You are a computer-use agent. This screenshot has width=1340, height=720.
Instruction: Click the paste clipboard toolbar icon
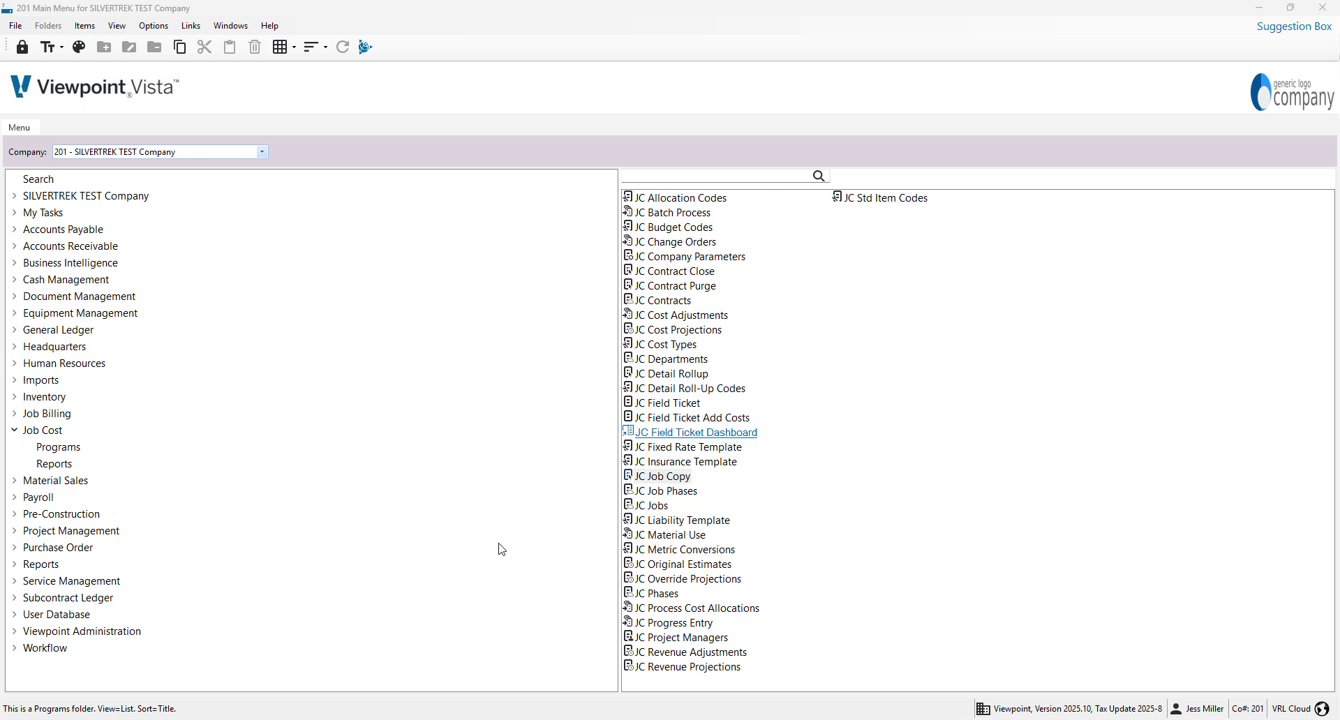230,47
